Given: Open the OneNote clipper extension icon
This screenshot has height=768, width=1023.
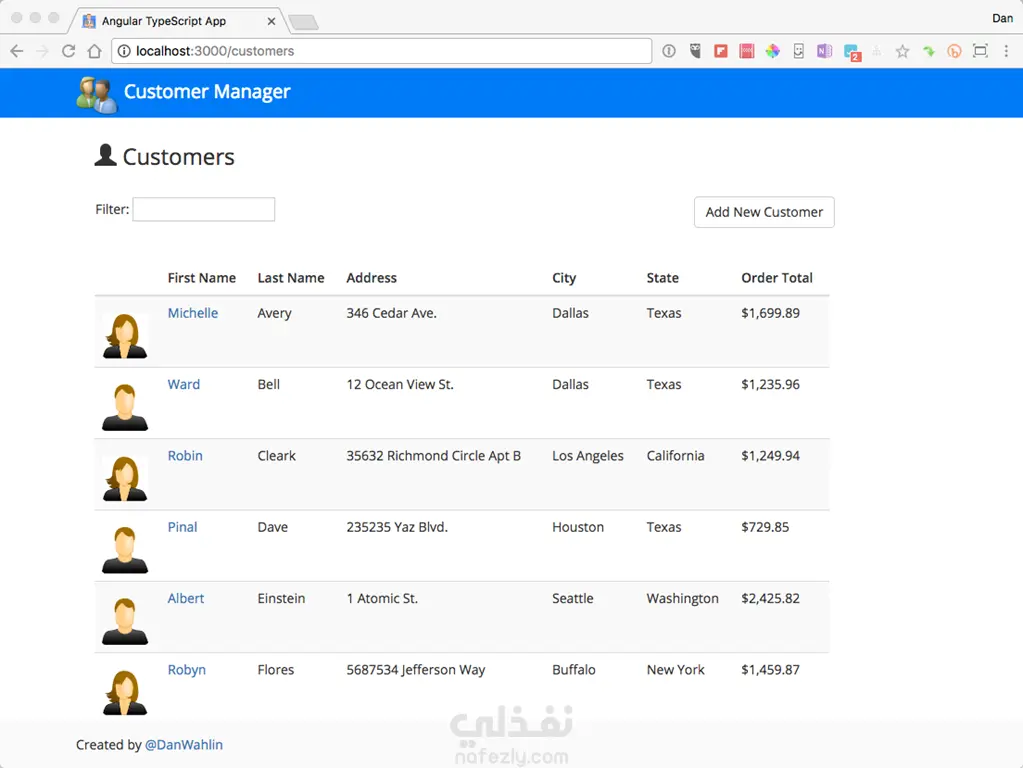Looking at the screenshot, I should click(x=825, y=51).
